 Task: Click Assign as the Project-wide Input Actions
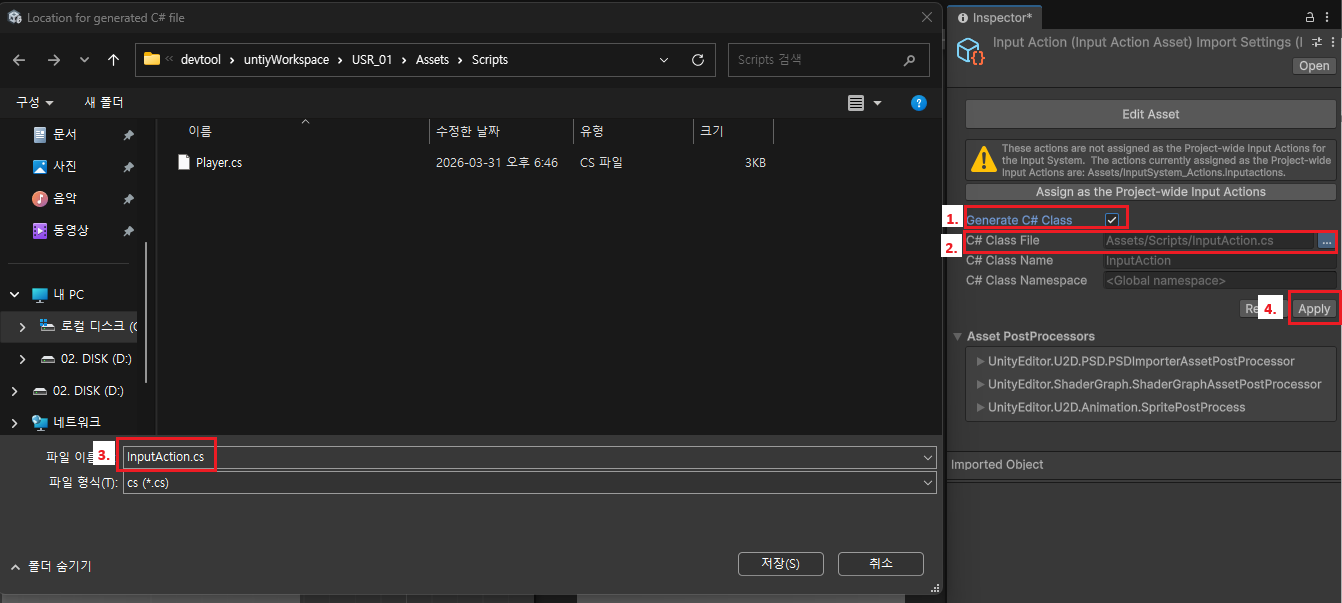(x=1150, y=192)
